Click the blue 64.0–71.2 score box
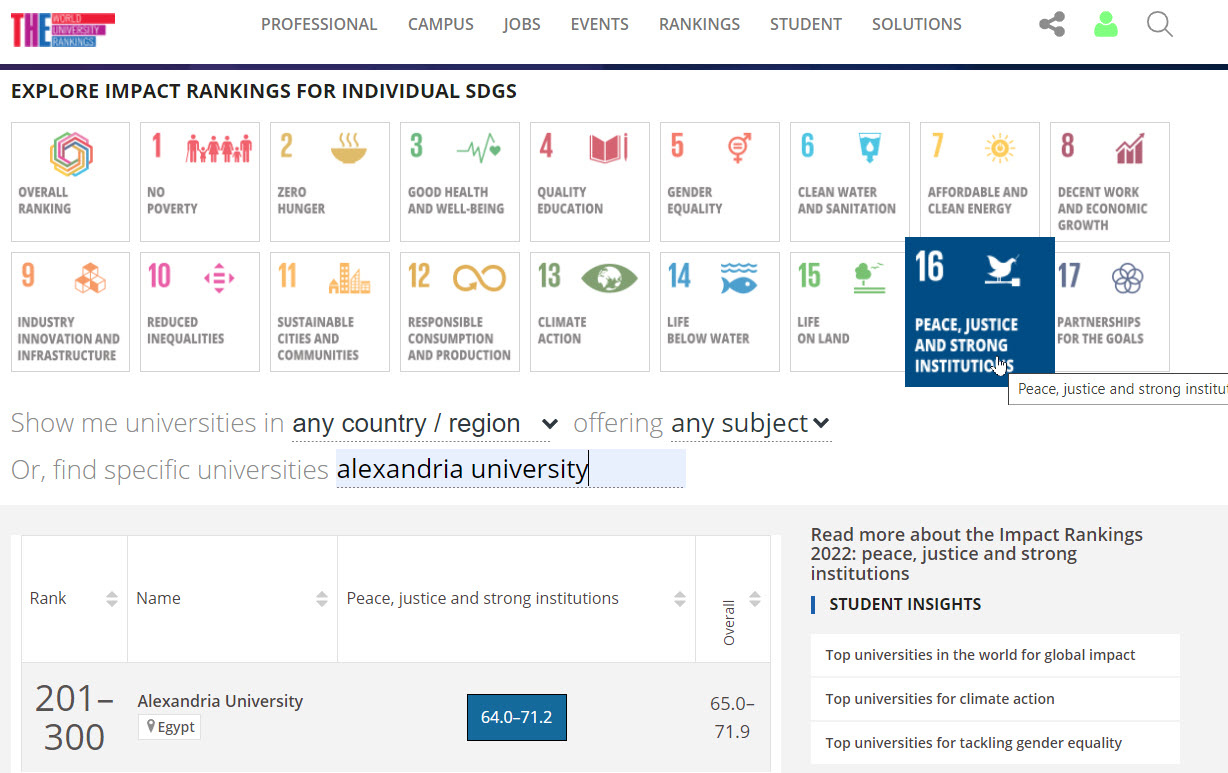This screenshot has width=1228, height=773. coord(516,717)
